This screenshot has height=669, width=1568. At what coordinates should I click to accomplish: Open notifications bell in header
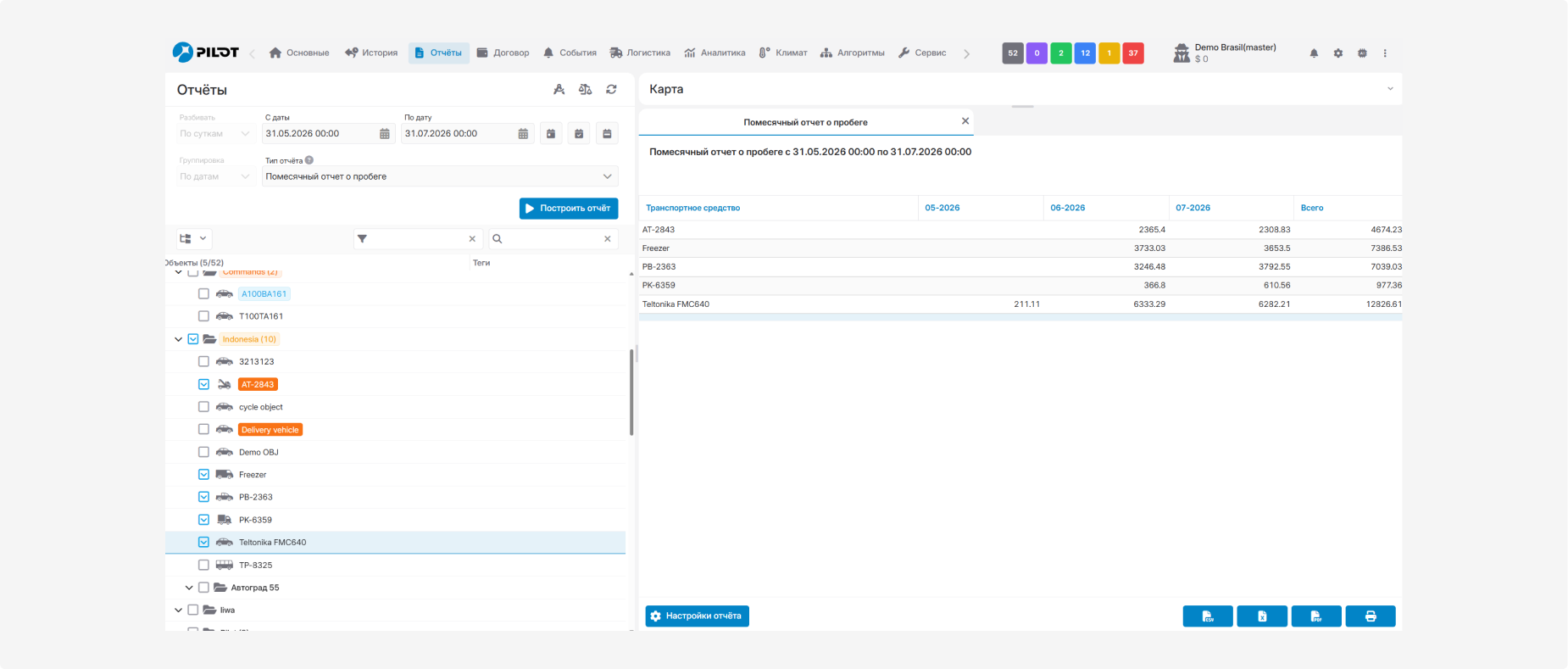point(1314,53)
